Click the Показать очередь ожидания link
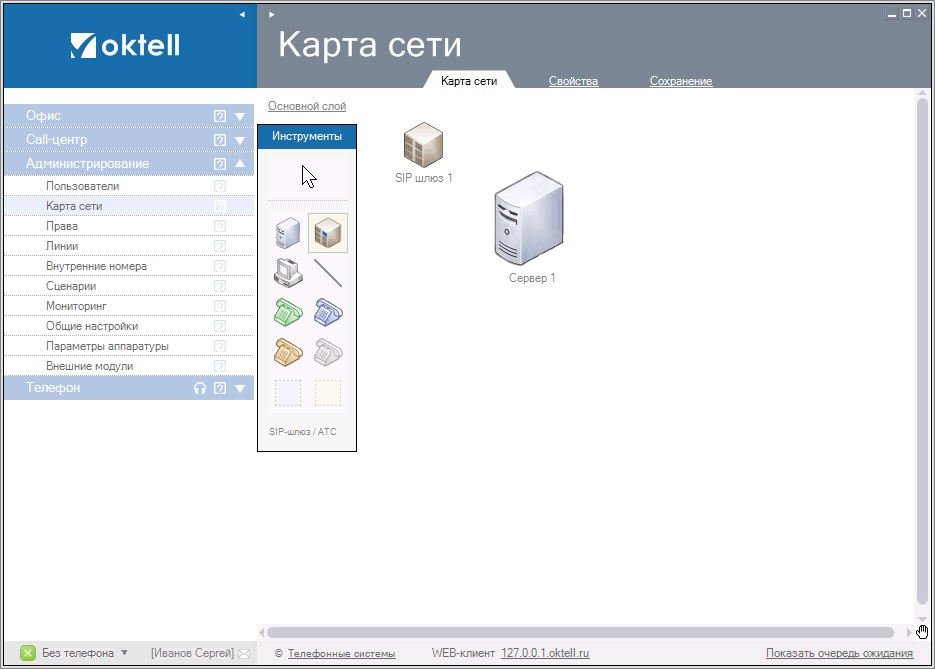This screenshot has height=669, width=935. 839,653
